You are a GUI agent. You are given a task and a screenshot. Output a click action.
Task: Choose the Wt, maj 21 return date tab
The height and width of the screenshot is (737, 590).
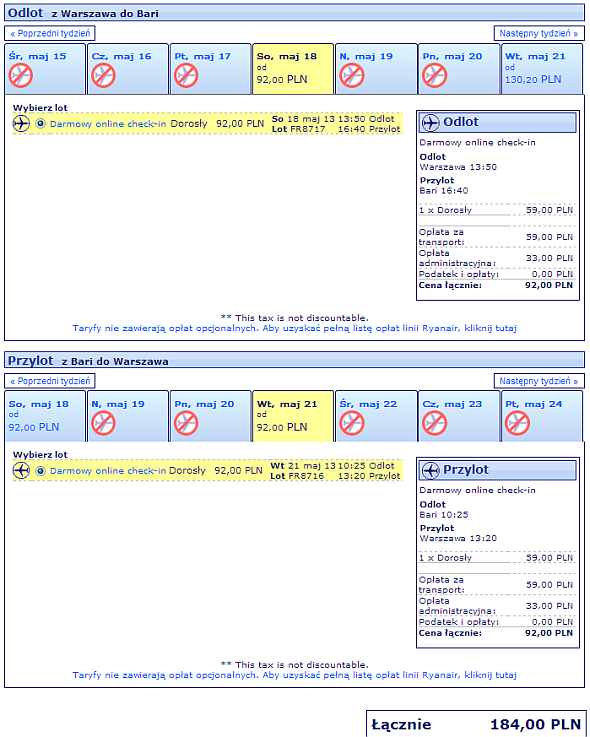coord(293,416)
